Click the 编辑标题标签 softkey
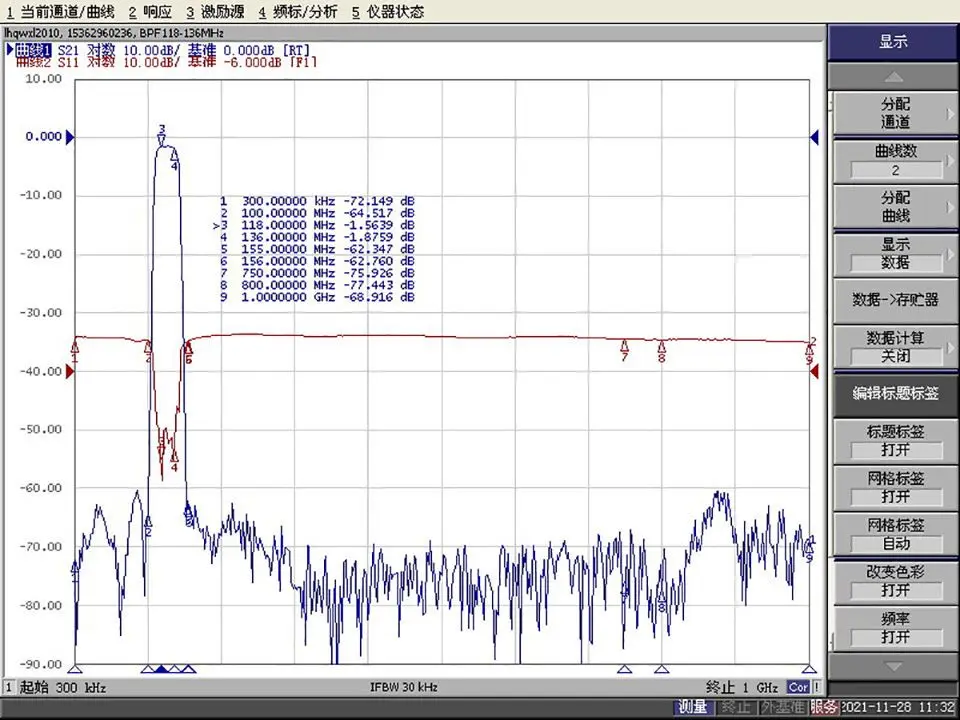The image size is (960, 720). point(893,394)
